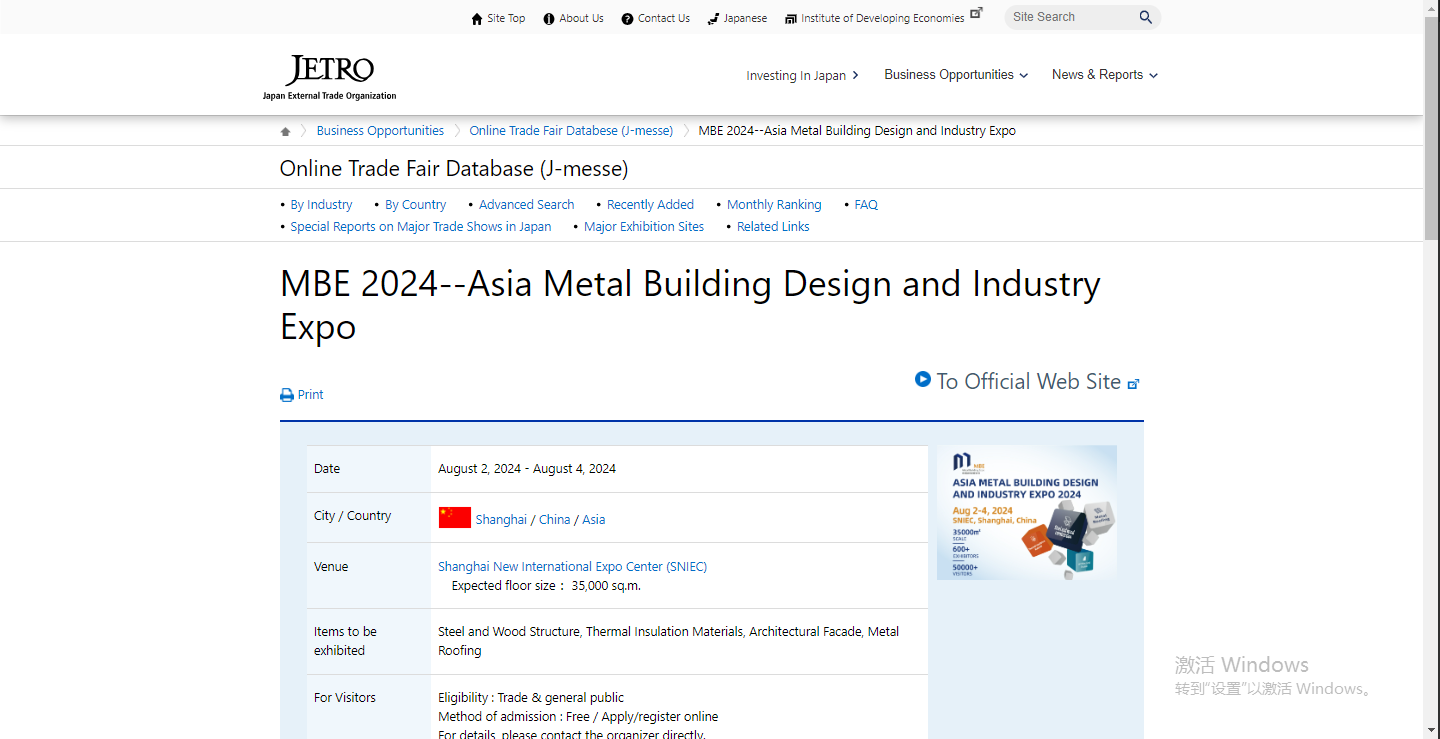
Task: Click the Eligibility : Trade & general public text
Action: tap(531, 698)
